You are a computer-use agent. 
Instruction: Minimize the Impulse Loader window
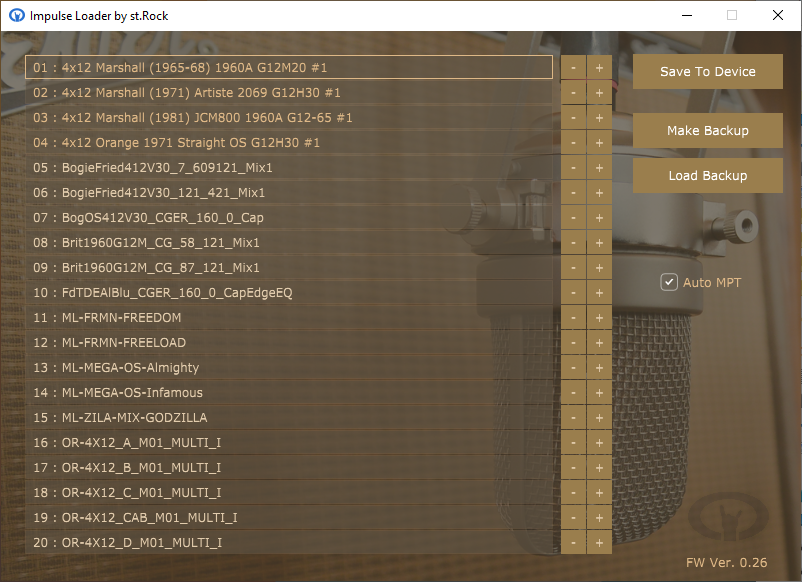click(x=687, y=15)
